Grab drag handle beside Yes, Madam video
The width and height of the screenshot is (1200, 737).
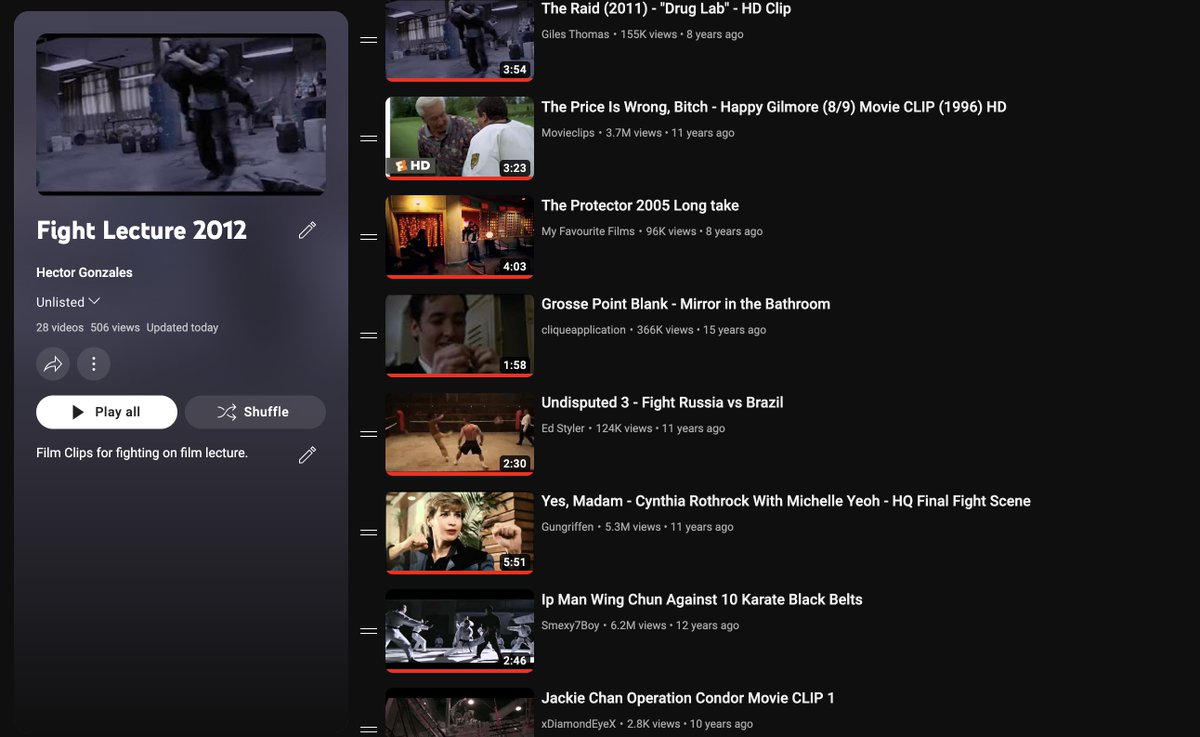point(368,532)
